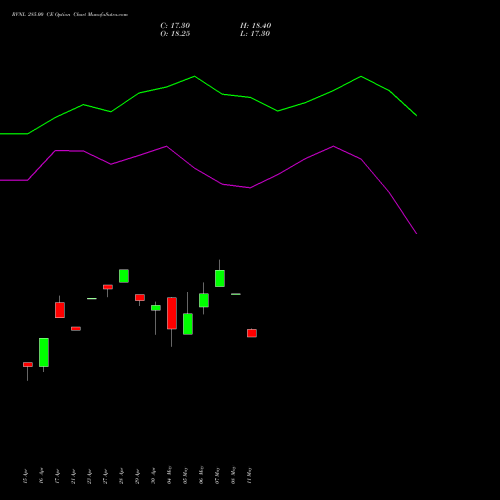This screenshot has height=500, width=500.
Task: Click the close value C: 17.30
Action: pyautogui.click(x=175, y=26)
